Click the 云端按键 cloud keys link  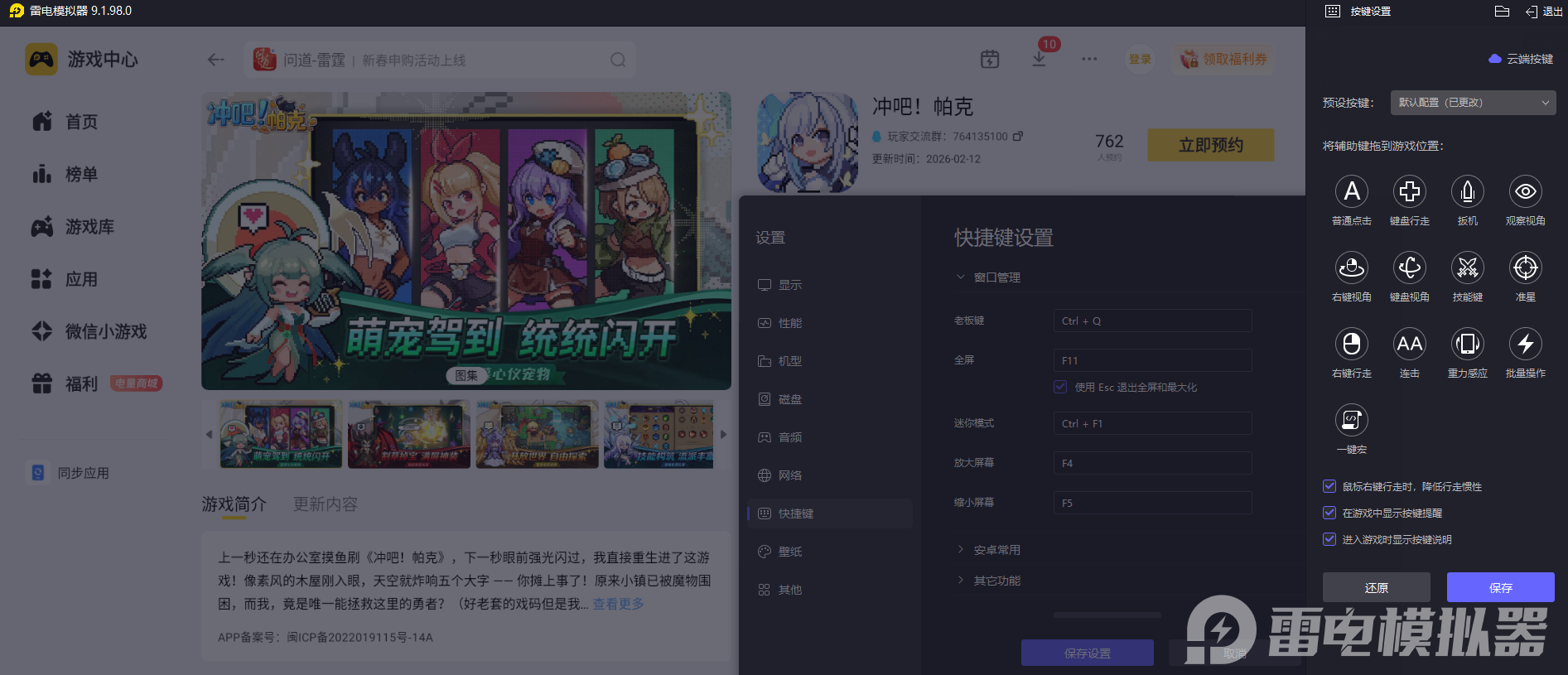tap(1521, 59)
